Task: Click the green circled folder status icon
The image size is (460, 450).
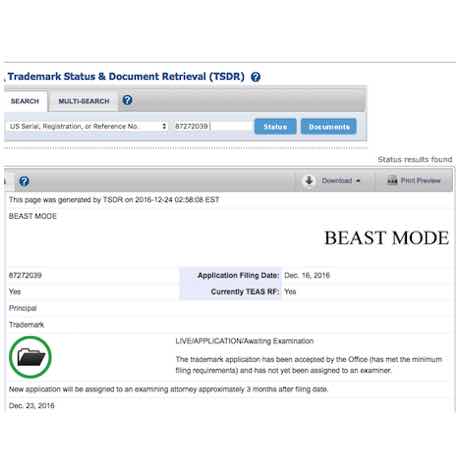Action: point(30,357)
